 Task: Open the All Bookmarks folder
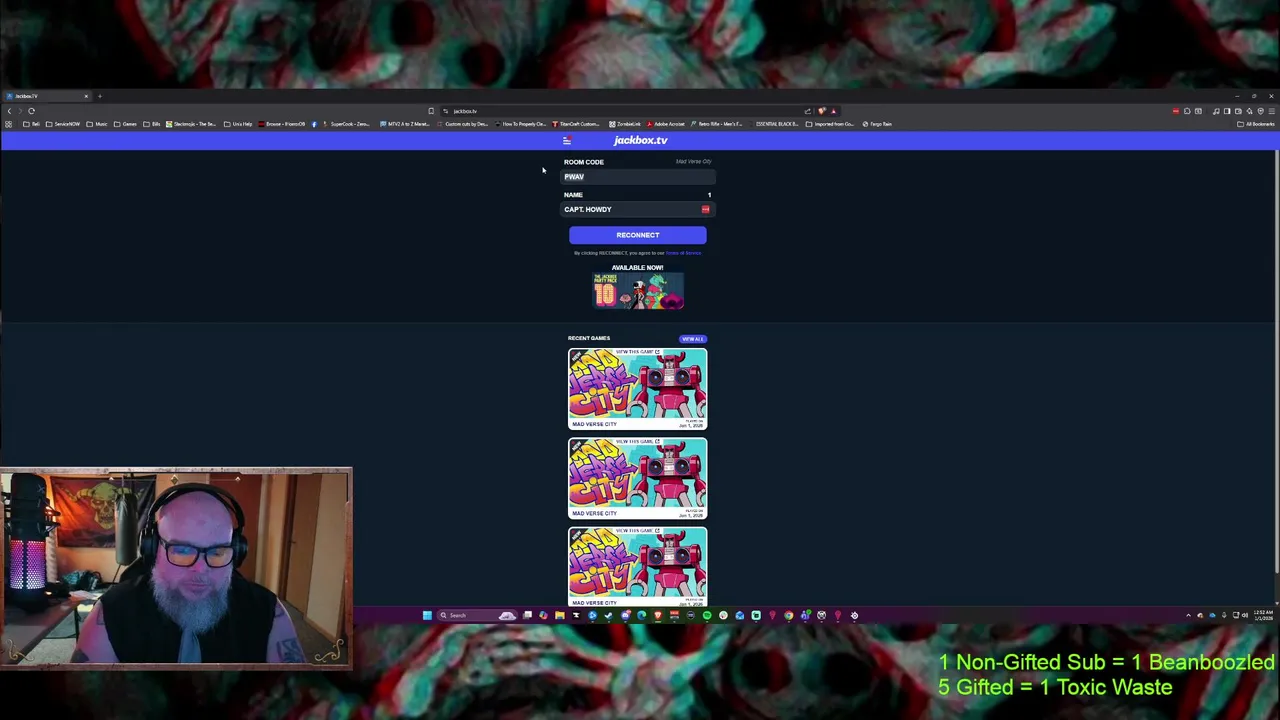[x=1255, y=124]
